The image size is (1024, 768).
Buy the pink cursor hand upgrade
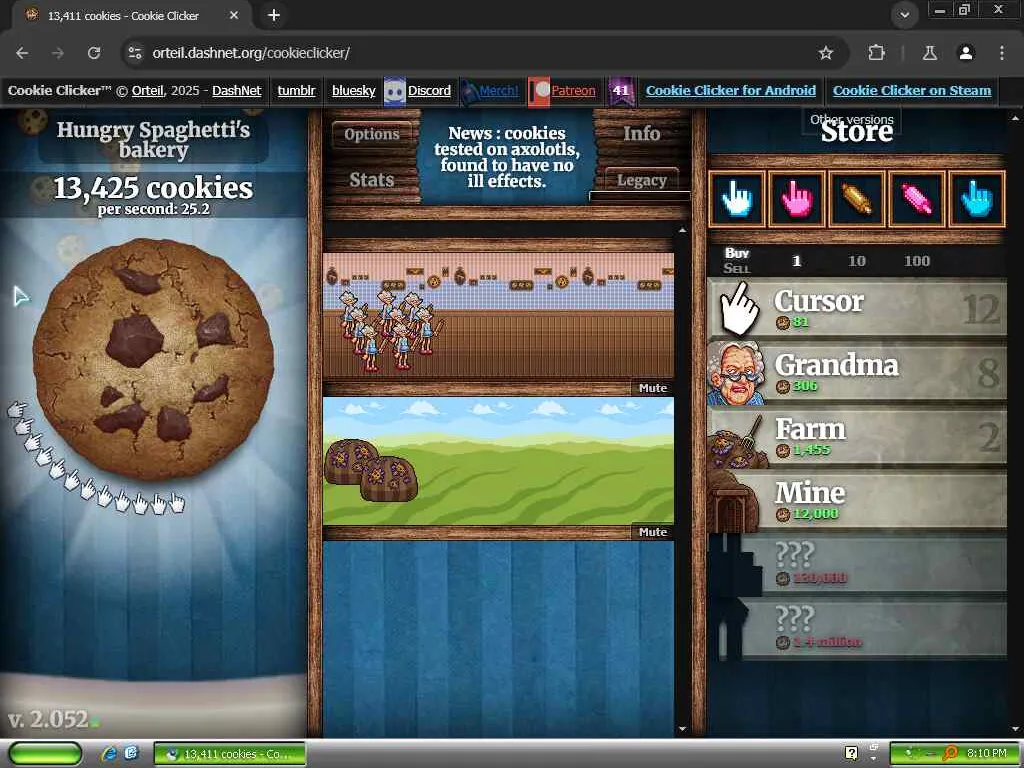tap(797, 199)
